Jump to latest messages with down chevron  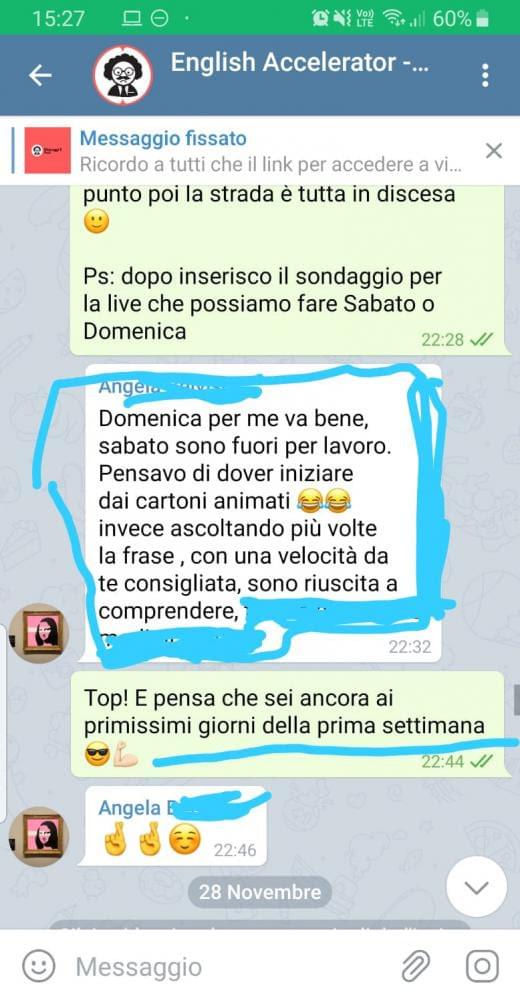tap(477, 886)
